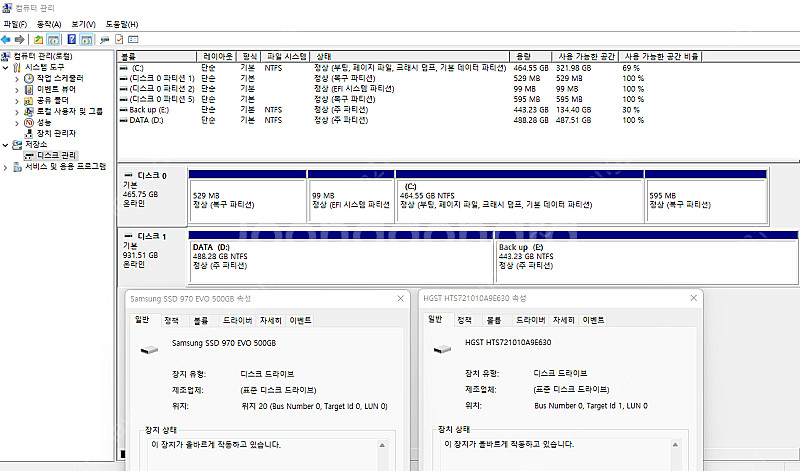Close the HGST HTS721010A9E630 properties window

click(693, 298)
